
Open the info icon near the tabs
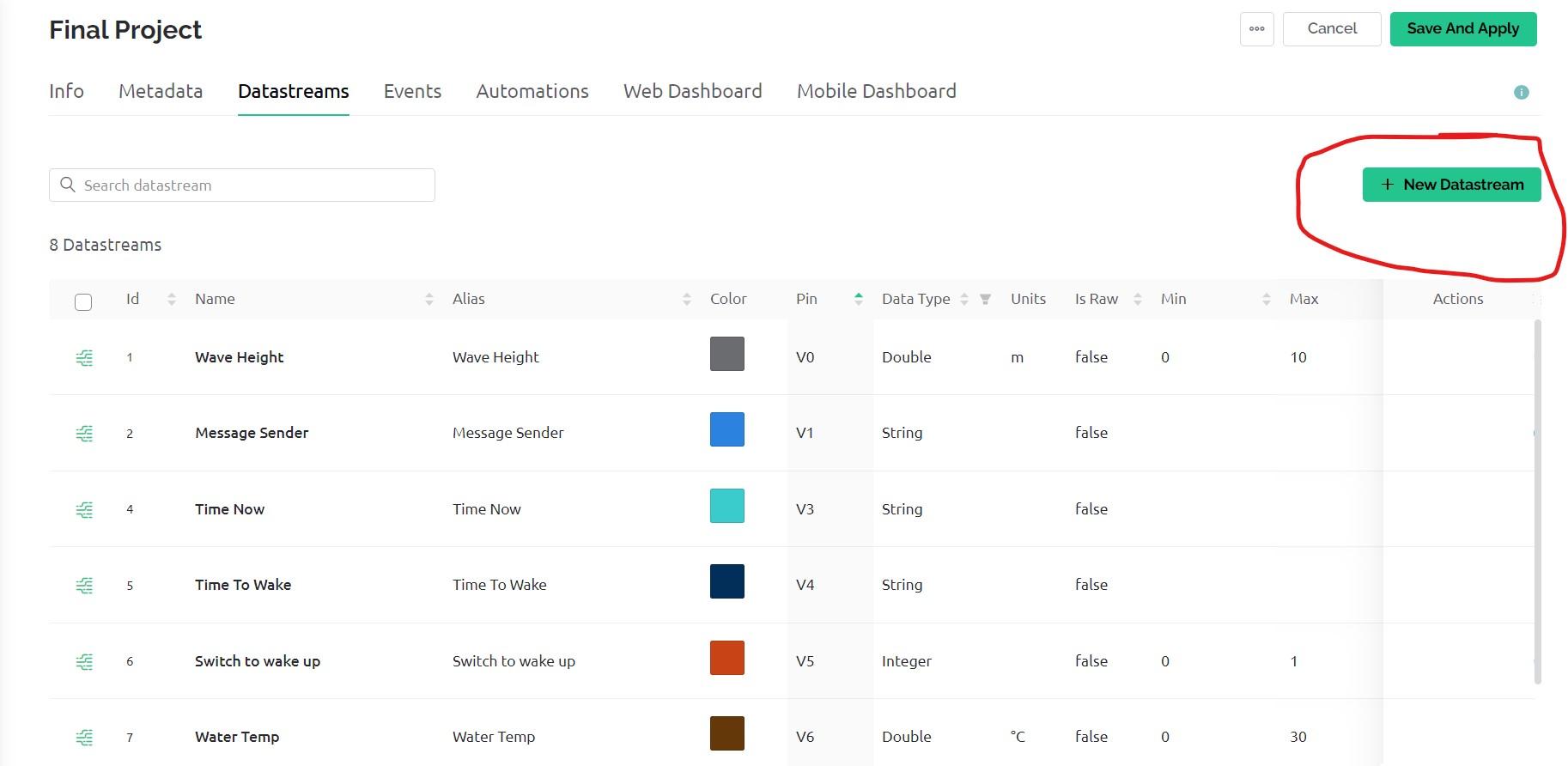(x=1521, y=92)
